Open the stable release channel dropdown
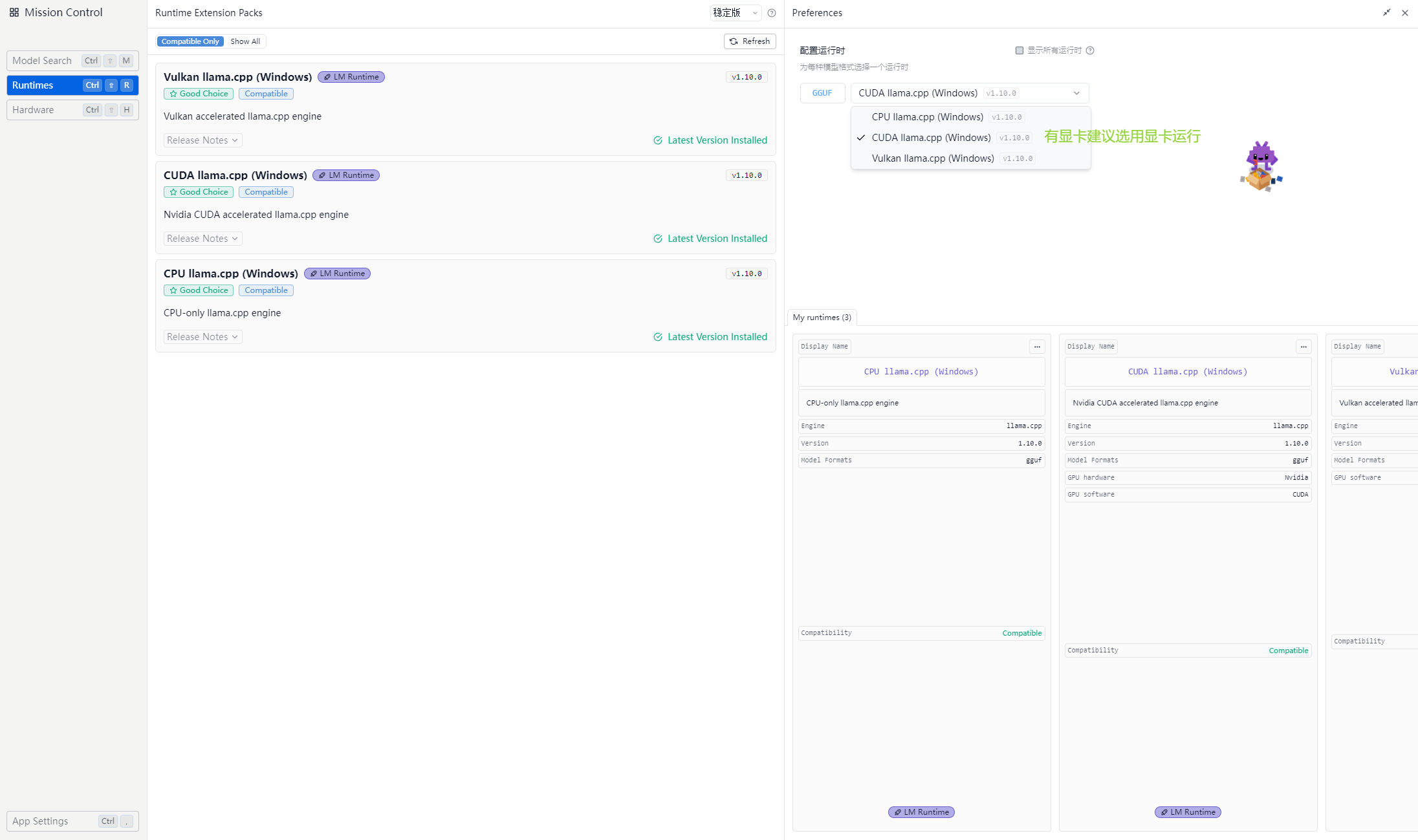Viewport: 1418px width, 840px height. coord(736,13)
